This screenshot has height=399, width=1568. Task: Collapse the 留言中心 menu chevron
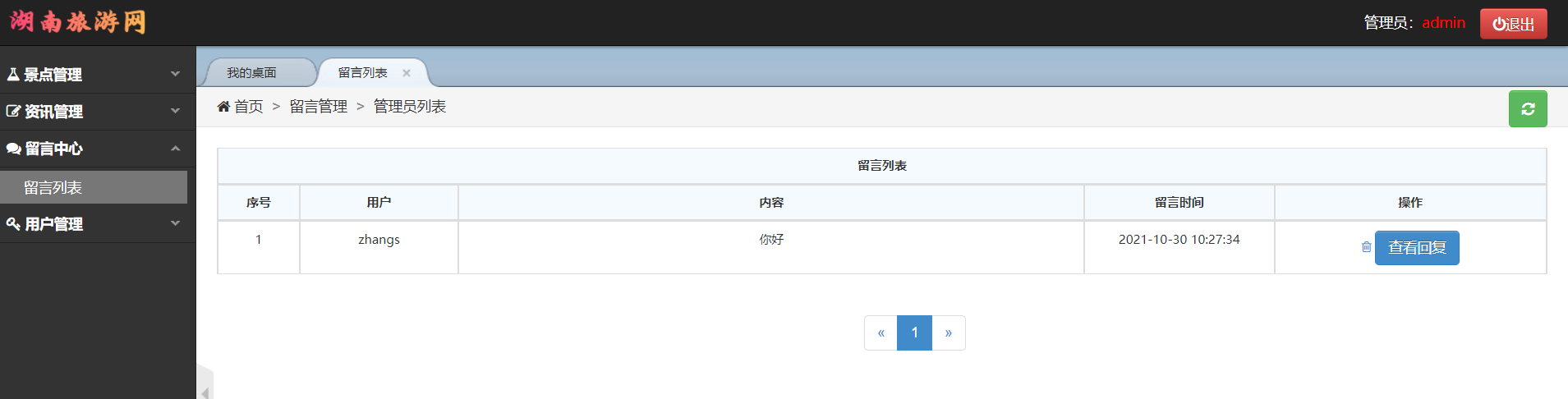pyautogui.click(x=175, y=149)
